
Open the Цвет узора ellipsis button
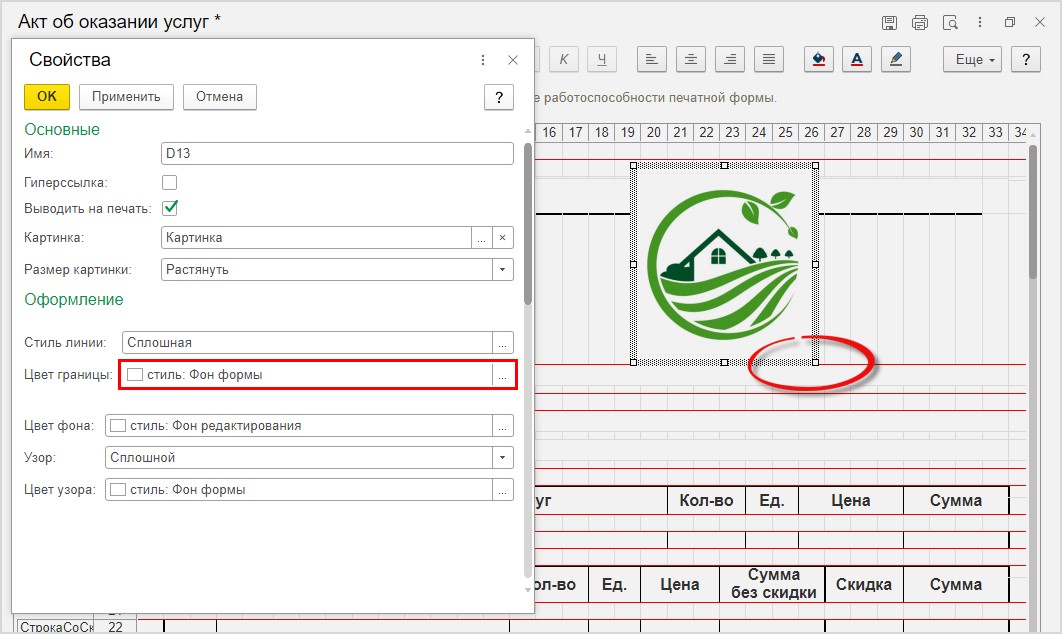click(503, 489)
